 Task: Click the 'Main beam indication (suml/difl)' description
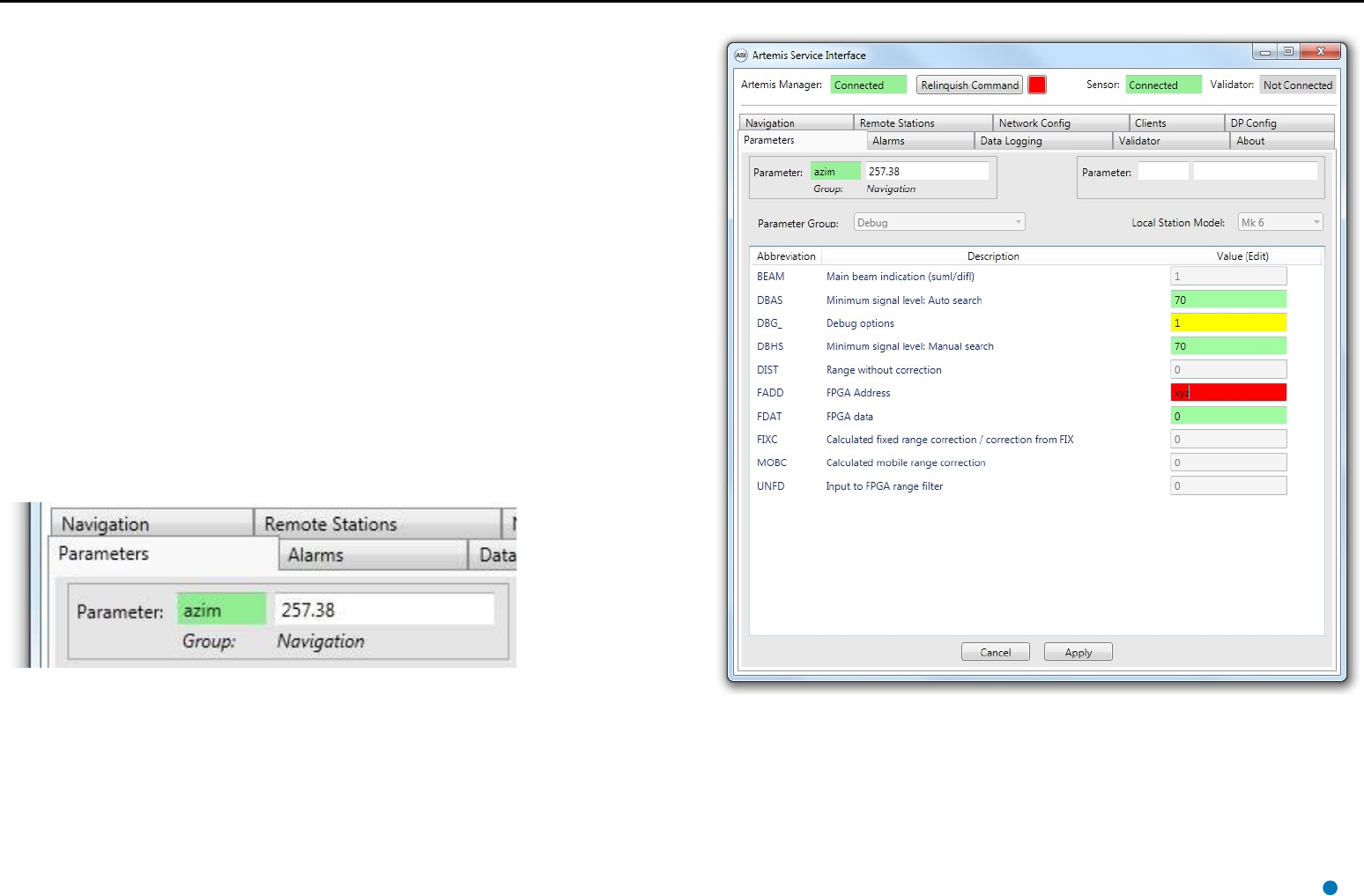coord(900,277)
